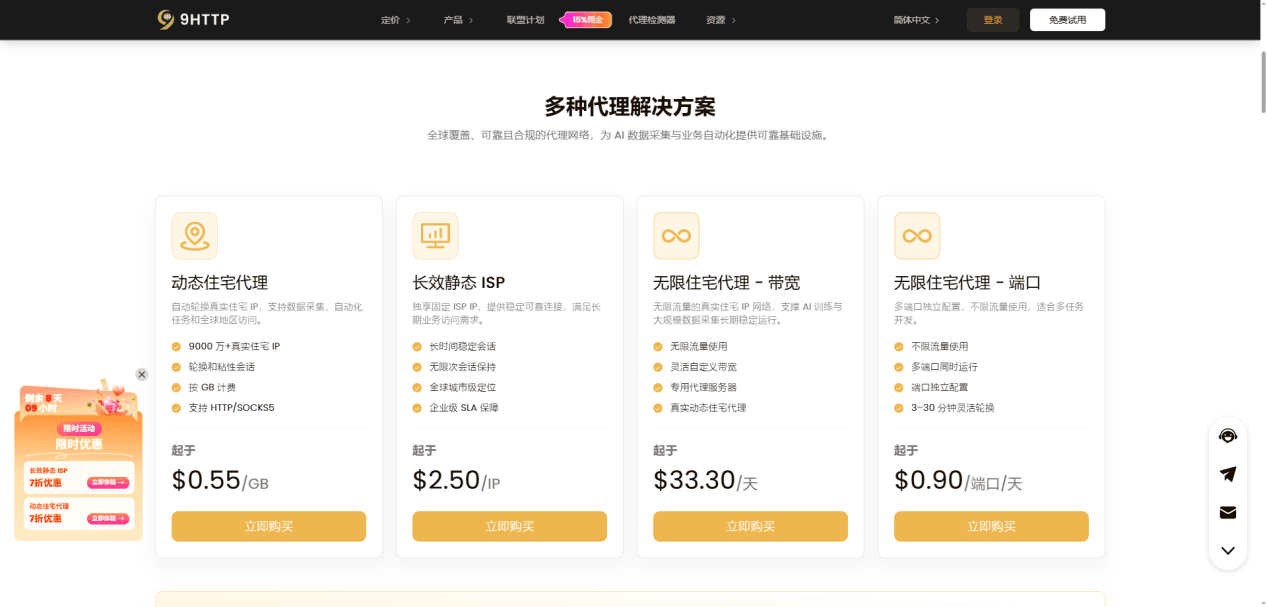Click the 9HTTP logo icon

[x=166, y=19]
